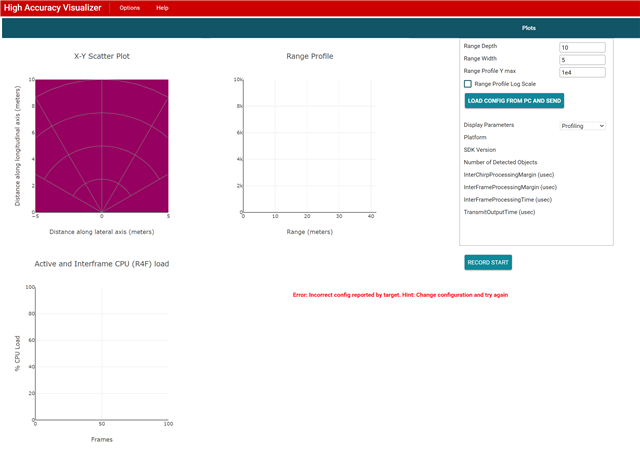Click the CPU load plot area

coord(102,353)
